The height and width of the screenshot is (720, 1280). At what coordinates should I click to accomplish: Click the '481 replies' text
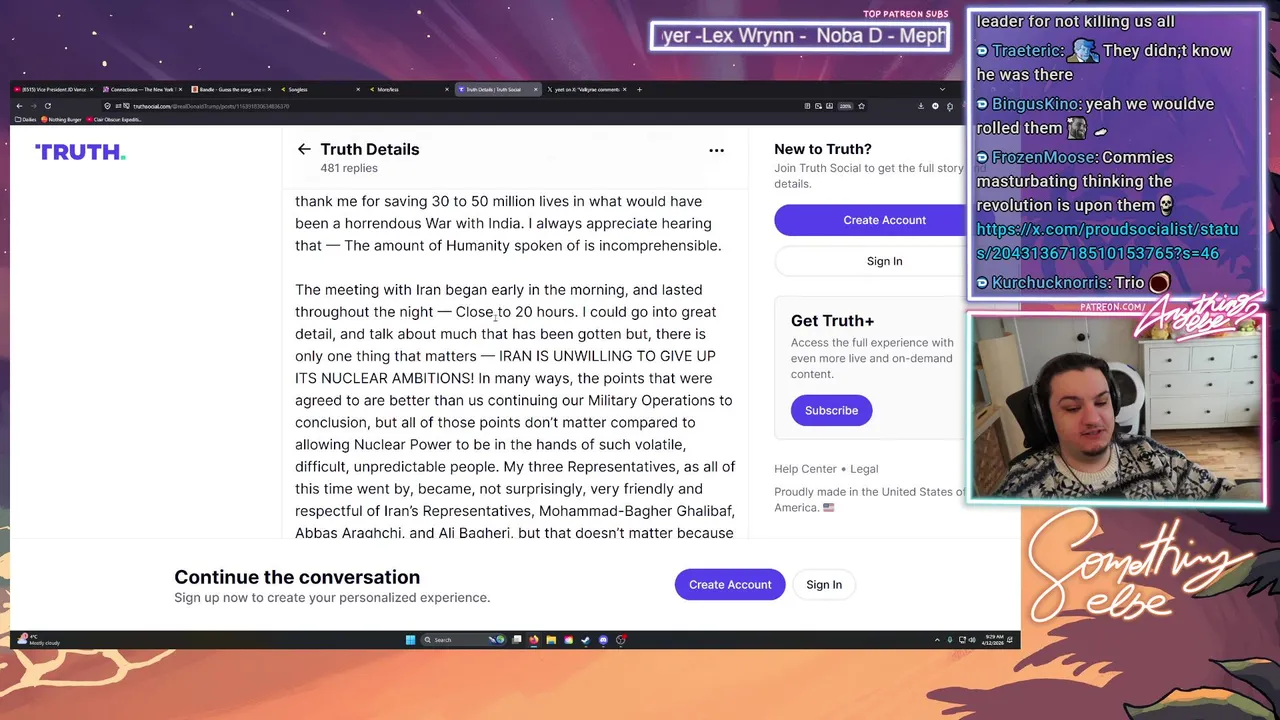[349, 168]
